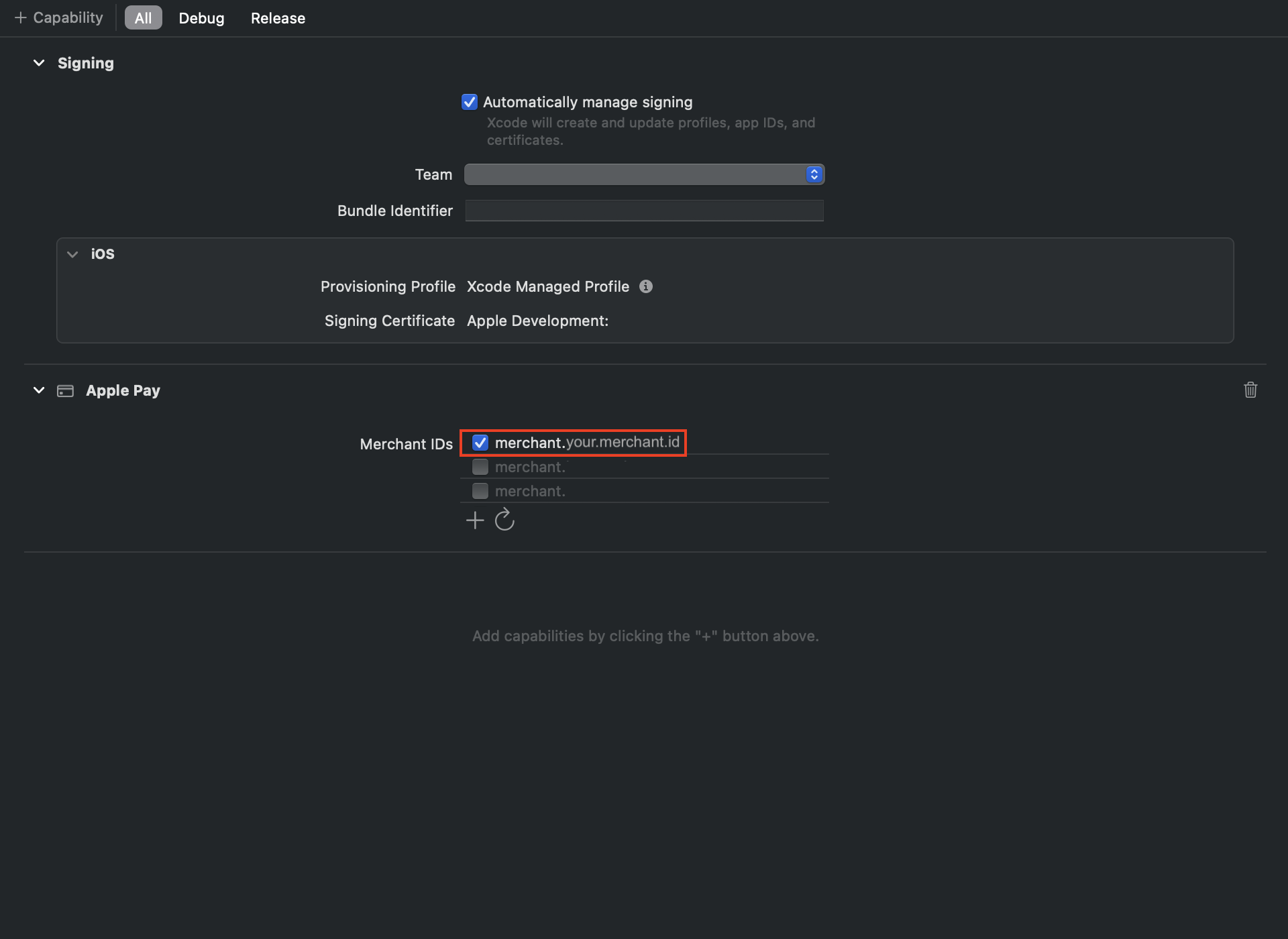
Task: Switch to the Debug tab
Action: 201,18
